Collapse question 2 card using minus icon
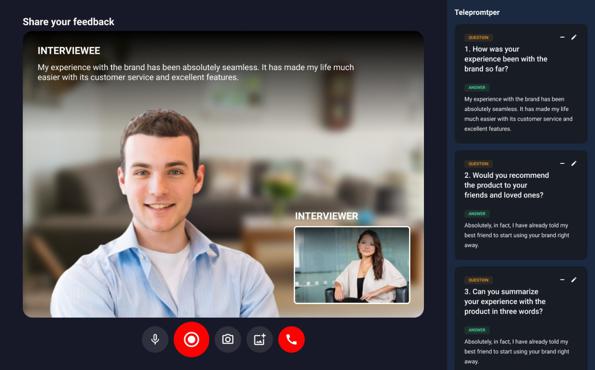Image resolution: width=595 pixels, height=370 pixels. click(x=562, y=164)
